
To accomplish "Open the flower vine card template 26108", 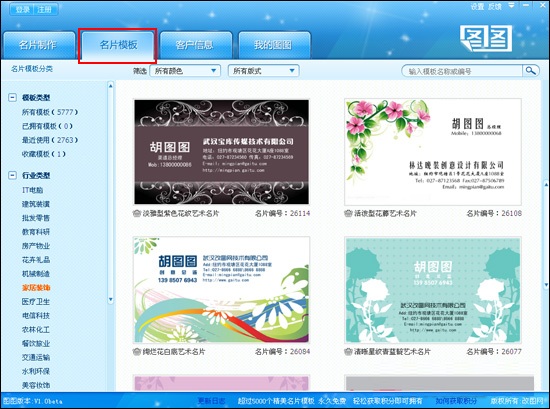I will (433, 152).
